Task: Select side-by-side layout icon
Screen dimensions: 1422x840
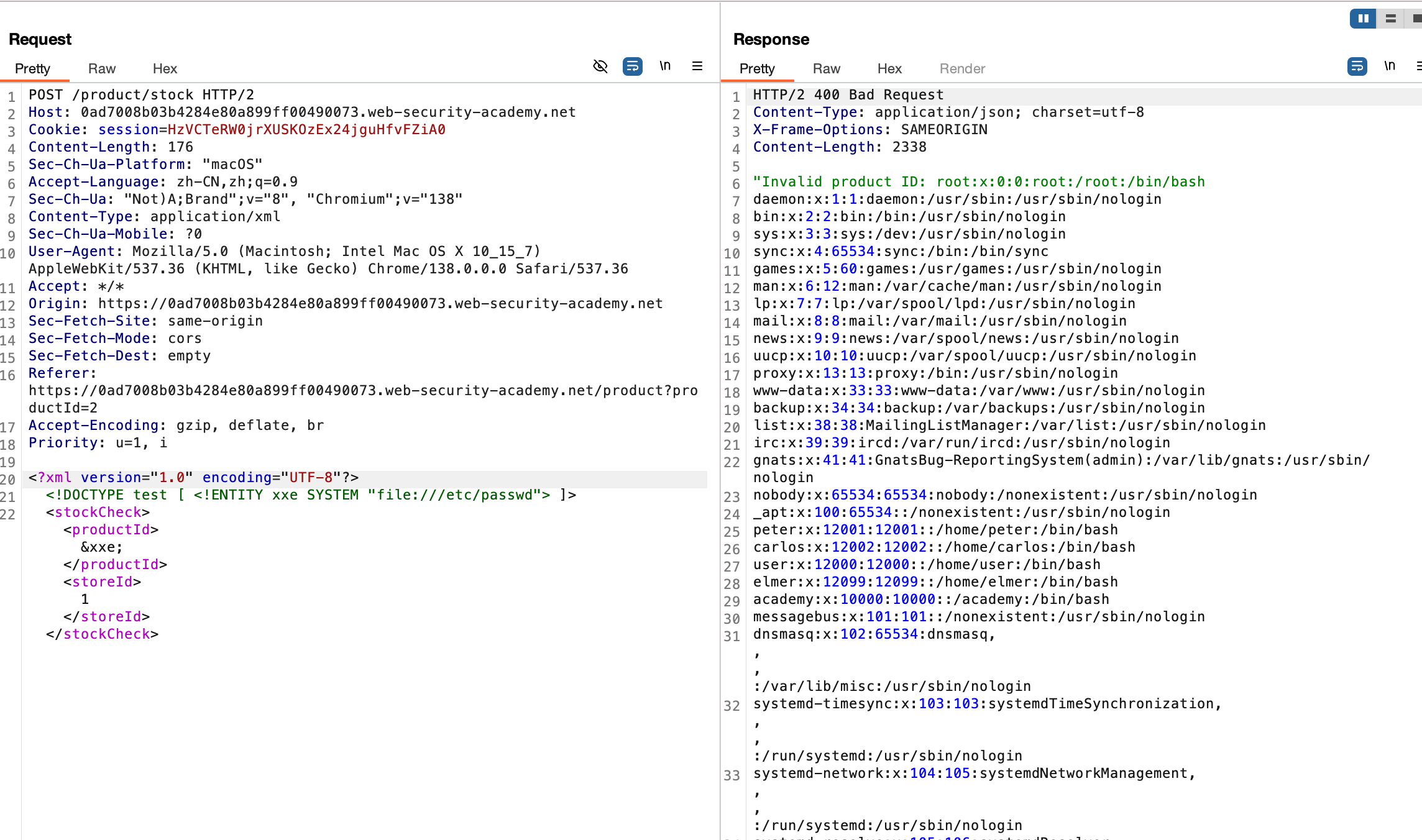Action: coord(1363,19)
